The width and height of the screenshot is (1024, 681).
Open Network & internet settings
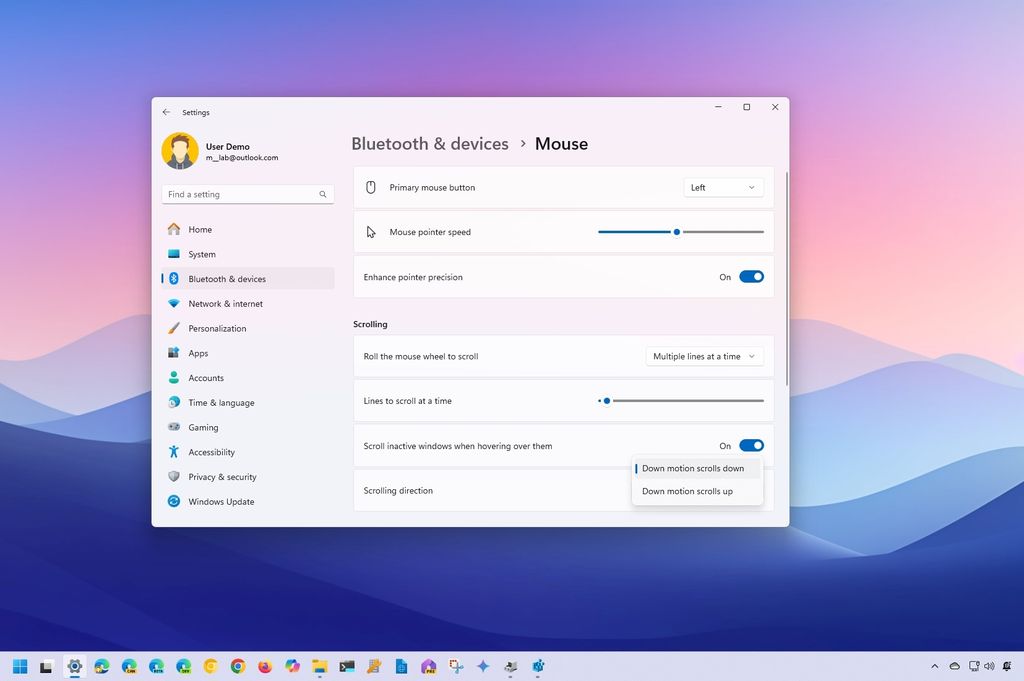(x=227, y=303)
